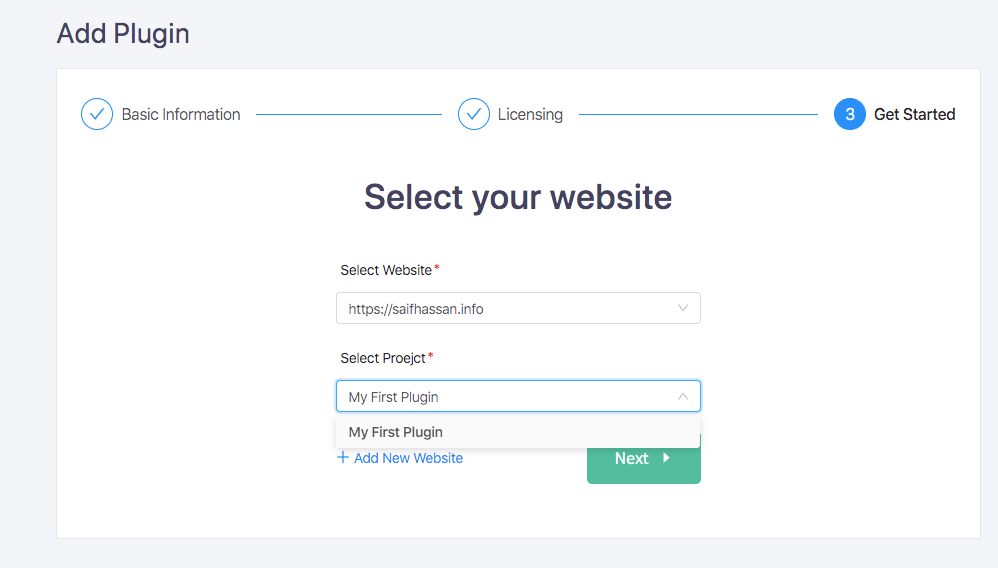The height and width of the screenshot is (568, 998).
Task: Click the Licensing step checkmark icon
Action: click(474, 114)
